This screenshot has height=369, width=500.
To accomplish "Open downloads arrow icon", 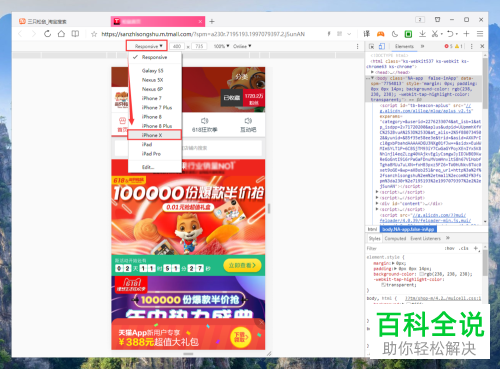I will coord(422,34).
